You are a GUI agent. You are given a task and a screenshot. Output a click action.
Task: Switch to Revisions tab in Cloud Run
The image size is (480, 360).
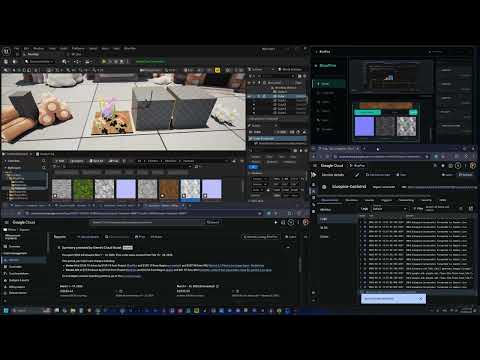tap(352, 200)
